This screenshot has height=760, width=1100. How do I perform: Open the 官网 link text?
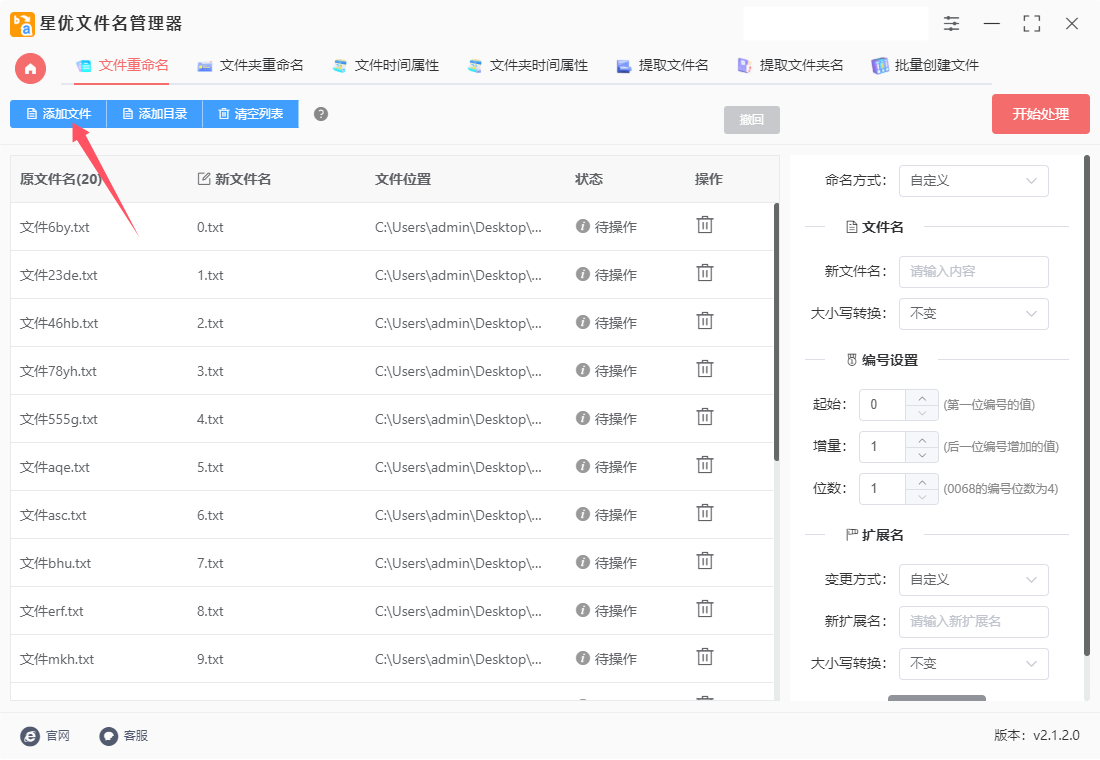(58, 736)
